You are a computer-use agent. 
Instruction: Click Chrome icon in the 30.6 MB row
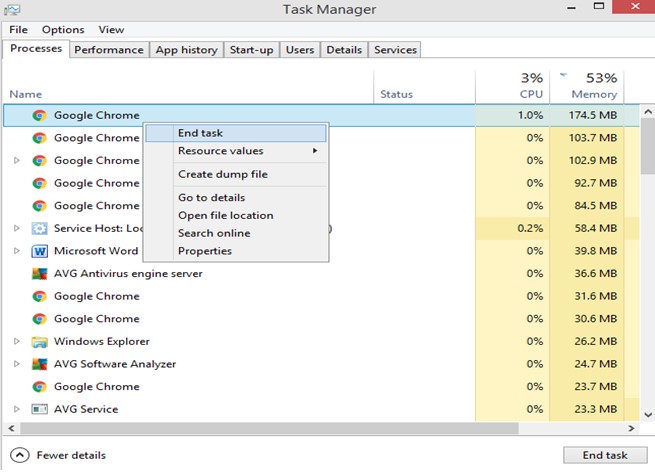(39, 319)
